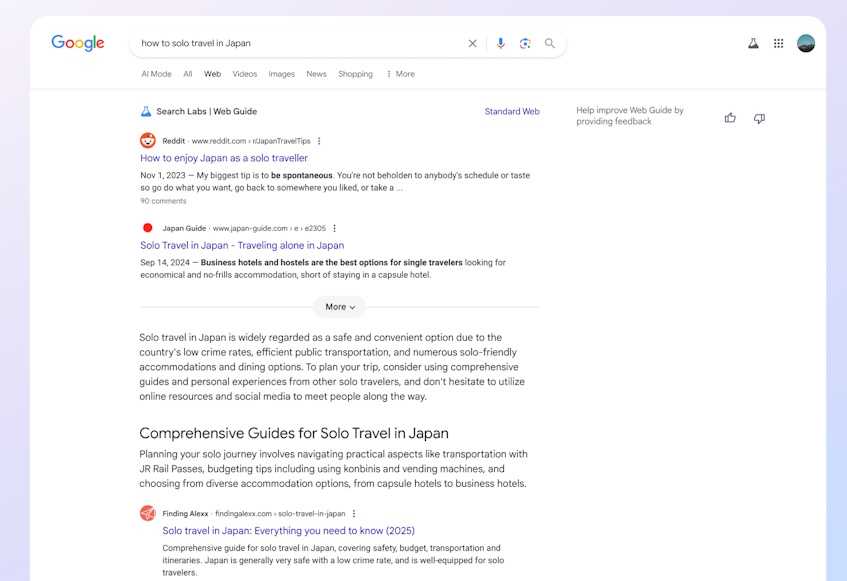Open 'Solo travel in Japan: Everything you need to know (2025)'

[288, 530]
